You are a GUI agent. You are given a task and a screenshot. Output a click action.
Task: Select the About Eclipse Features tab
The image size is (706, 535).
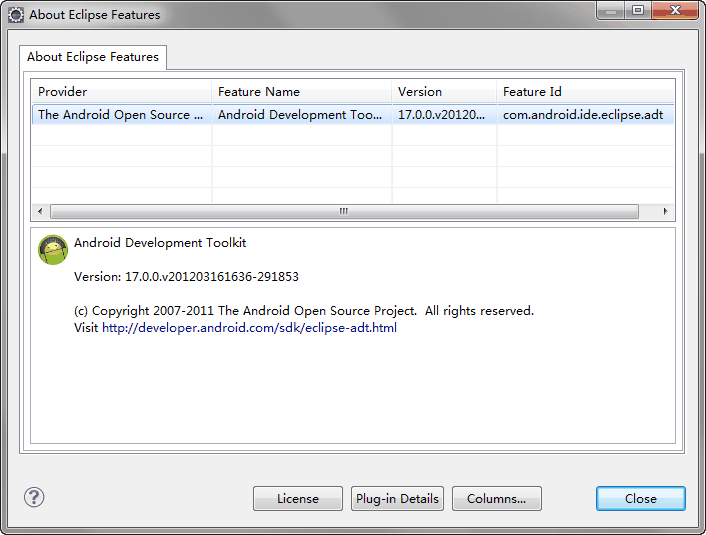(93, 57)
